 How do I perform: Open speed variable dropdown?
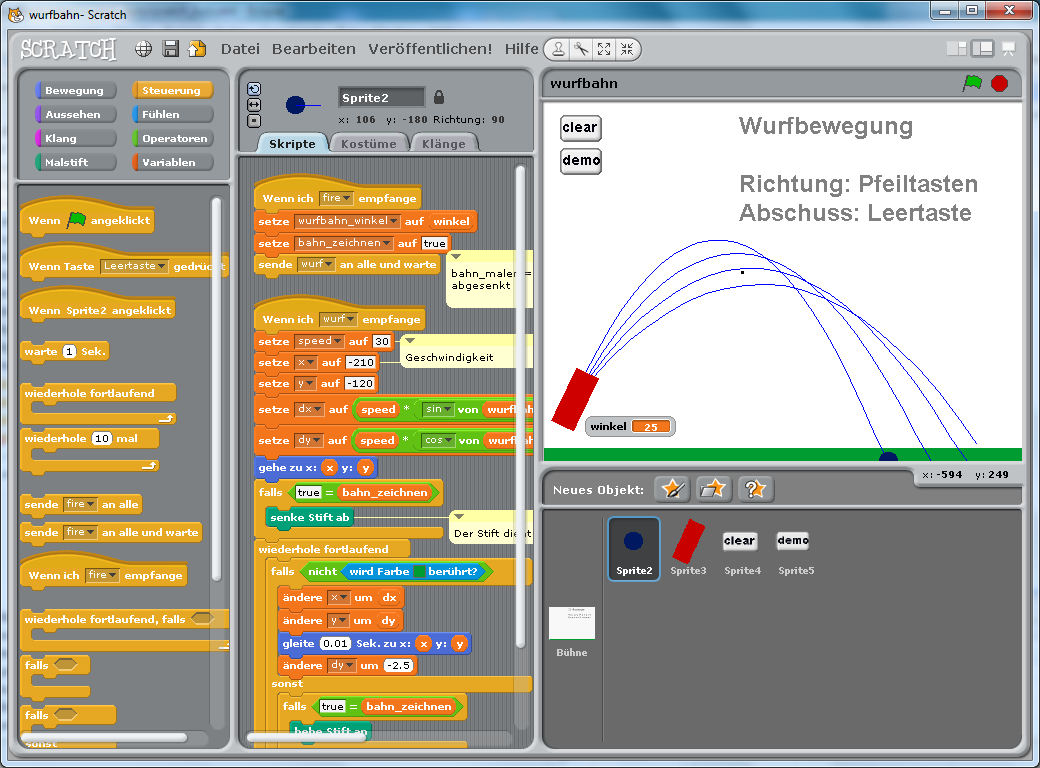pyautogui.click(x=319, y=341)
